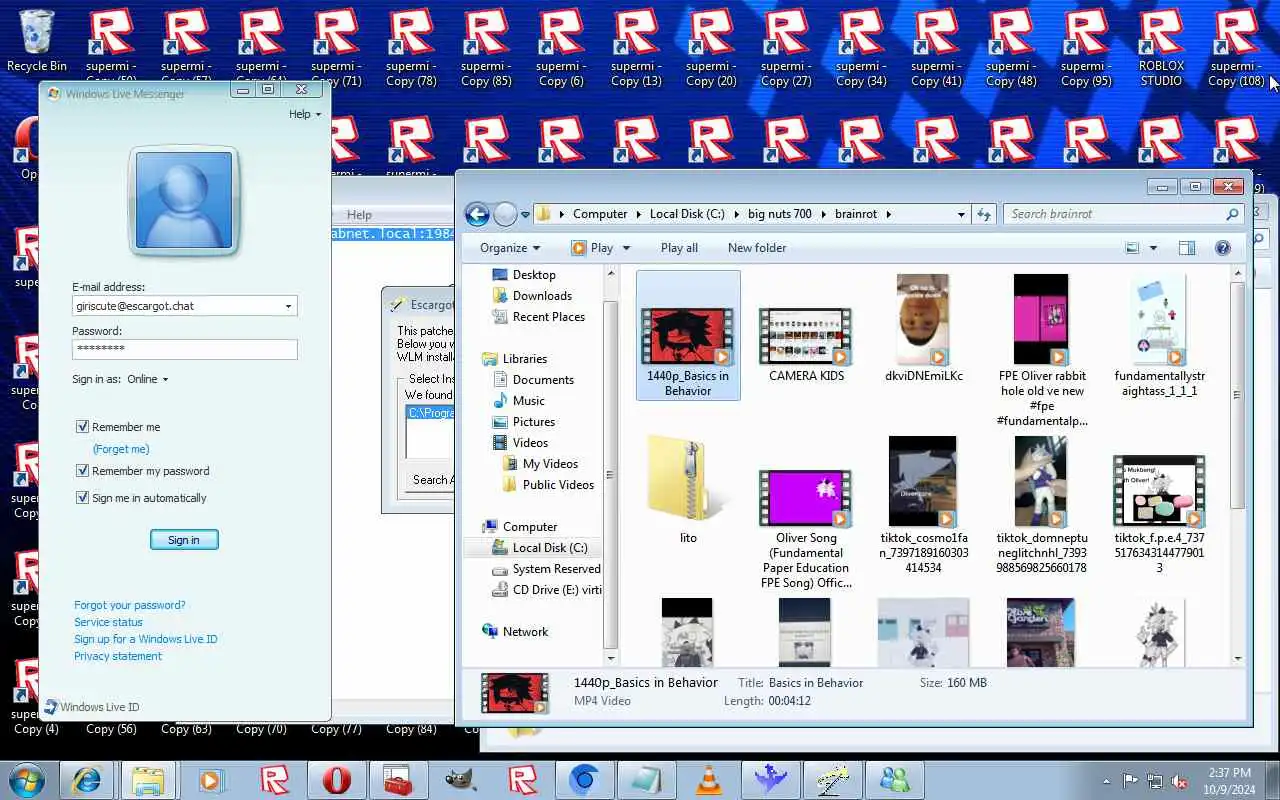This screenshot has width=1280, height=800.
Task: Show hidden system tray icons arrow
Action: [x=1106, y=781]
